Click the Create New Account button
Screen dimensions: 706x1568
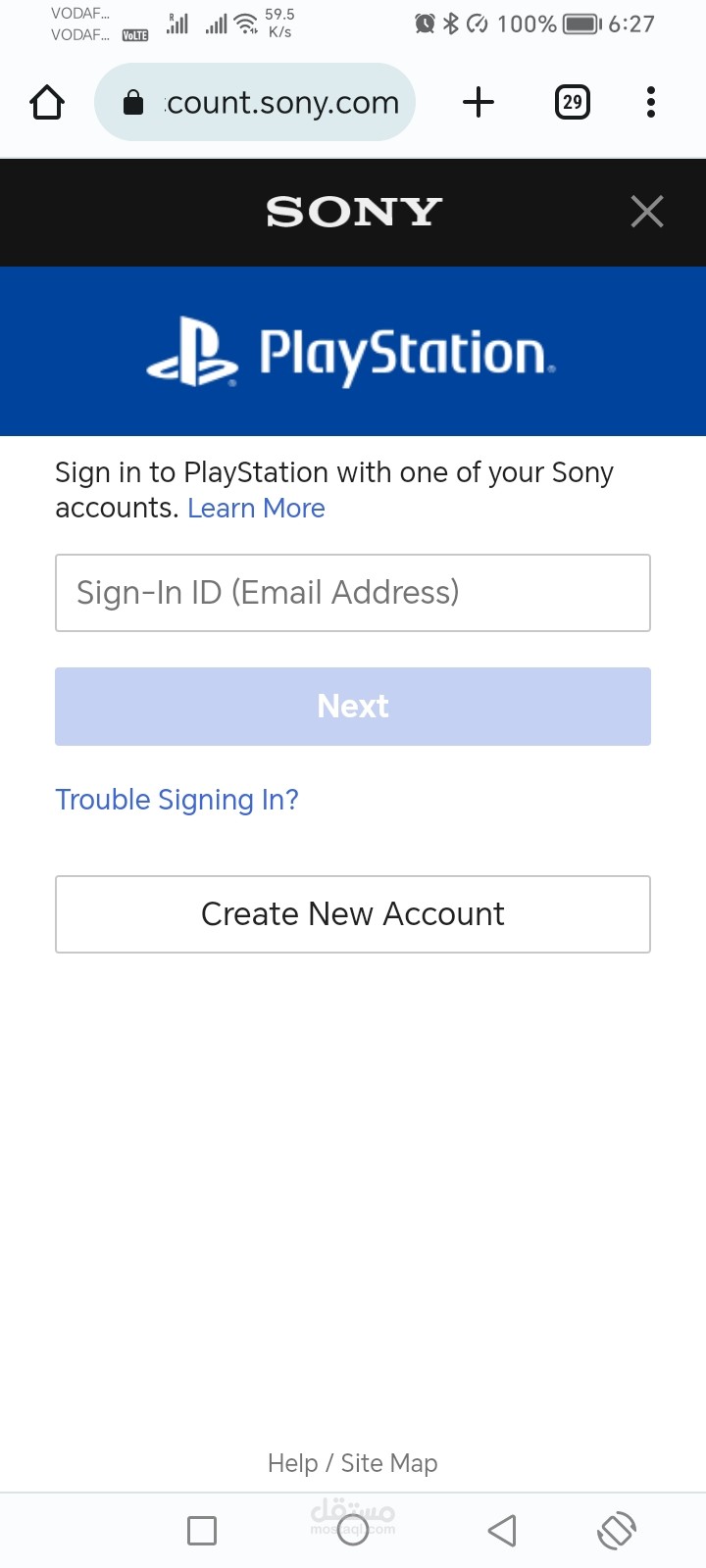tap(353, 914)
